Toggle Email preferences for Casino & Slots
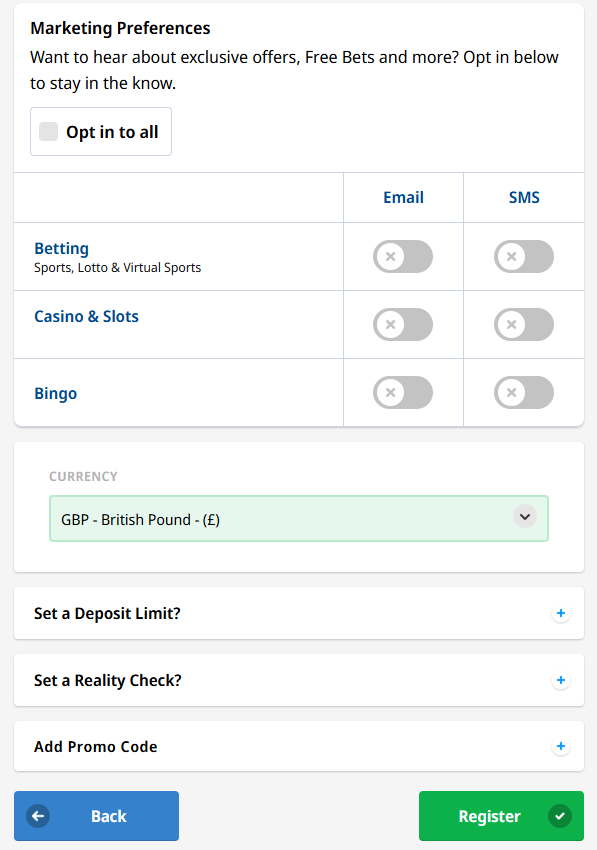The height and width of the screenshot is (850, 597). coord(403,325)
